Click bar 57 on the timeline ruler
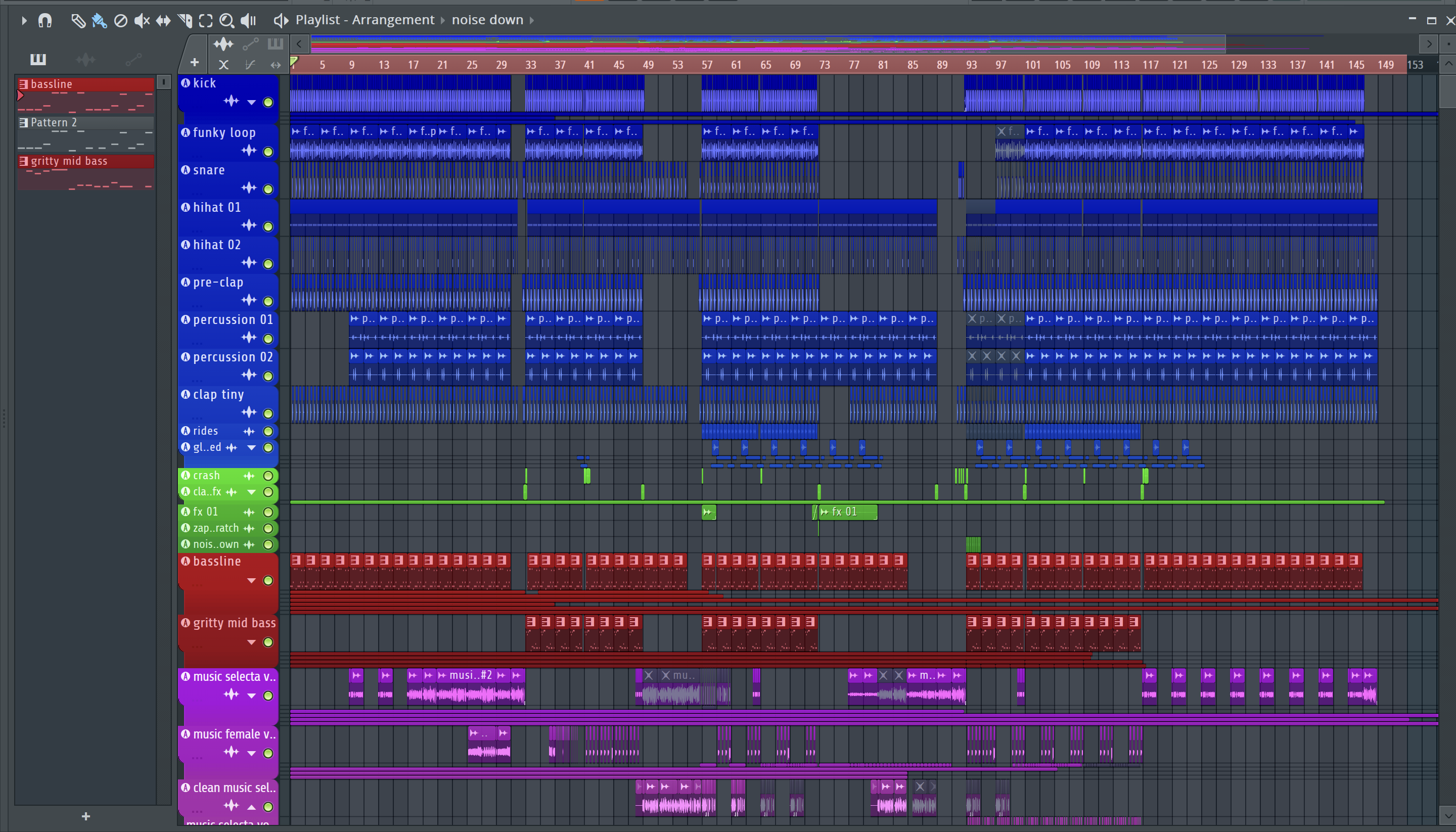Viewport: 1456px width, 832px height. [707, 65]
